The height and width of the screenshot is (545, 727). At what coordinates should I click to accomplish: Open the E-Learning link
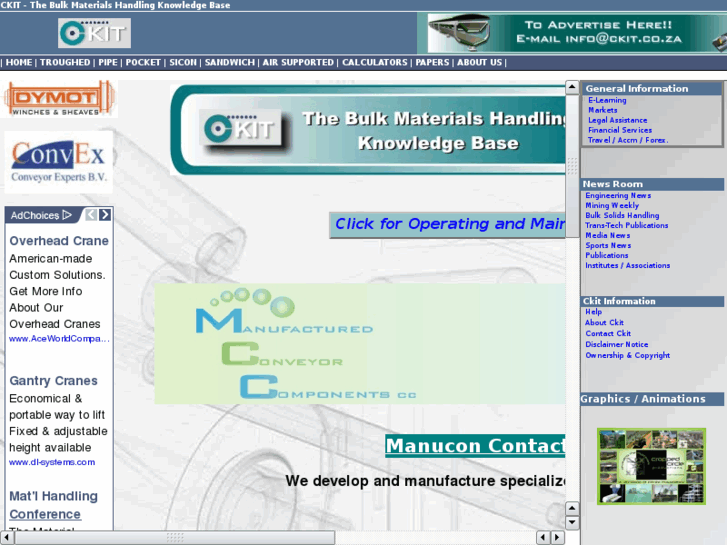607,100
